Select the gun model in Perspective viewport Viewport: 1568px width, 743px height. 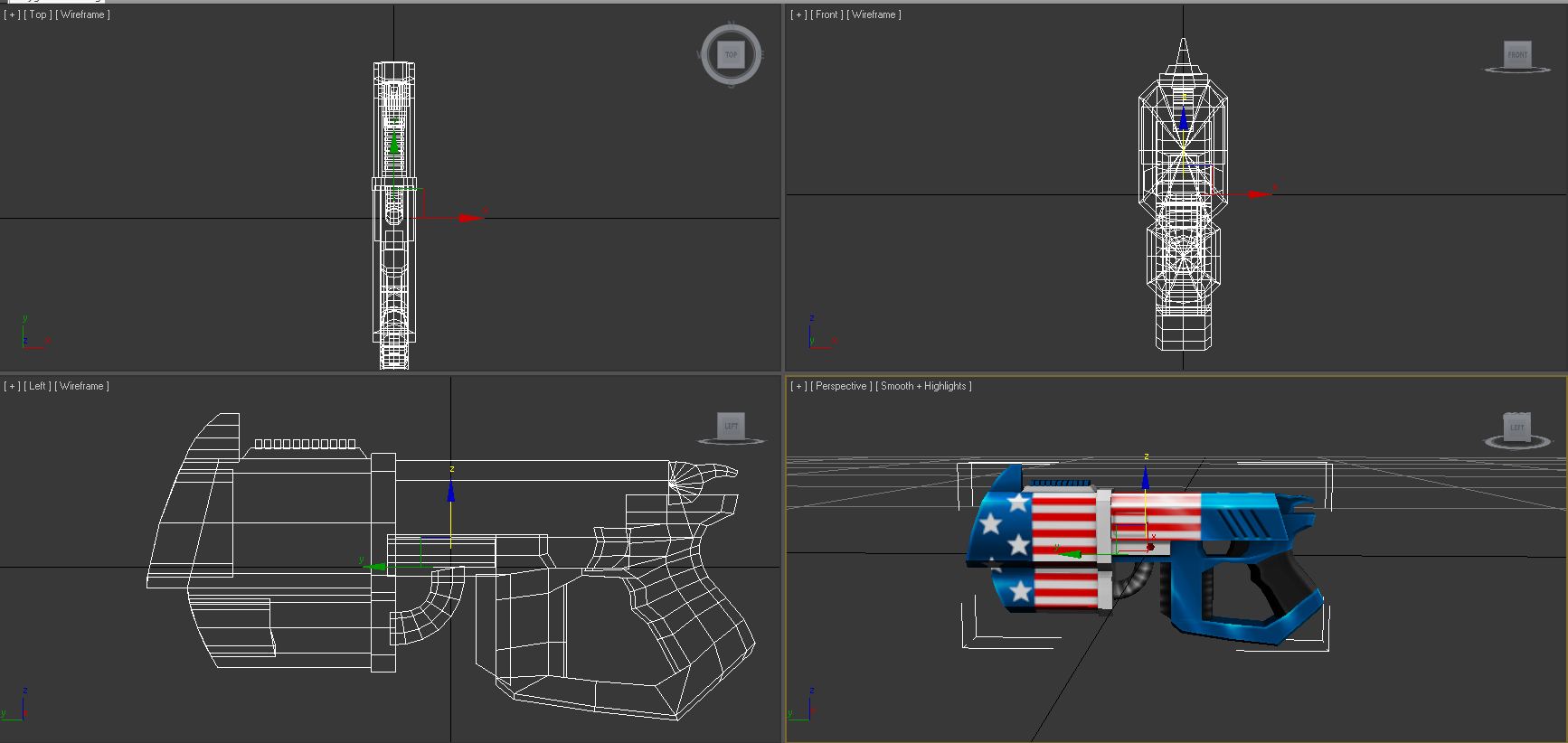(1145, 553)
